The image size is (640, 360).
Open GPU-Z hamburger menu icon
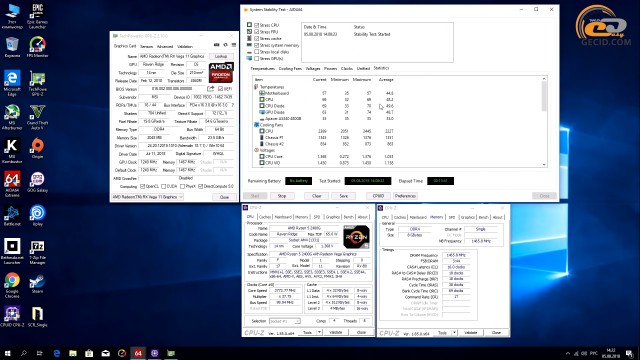pyautogui.click(x=233, y=45)
